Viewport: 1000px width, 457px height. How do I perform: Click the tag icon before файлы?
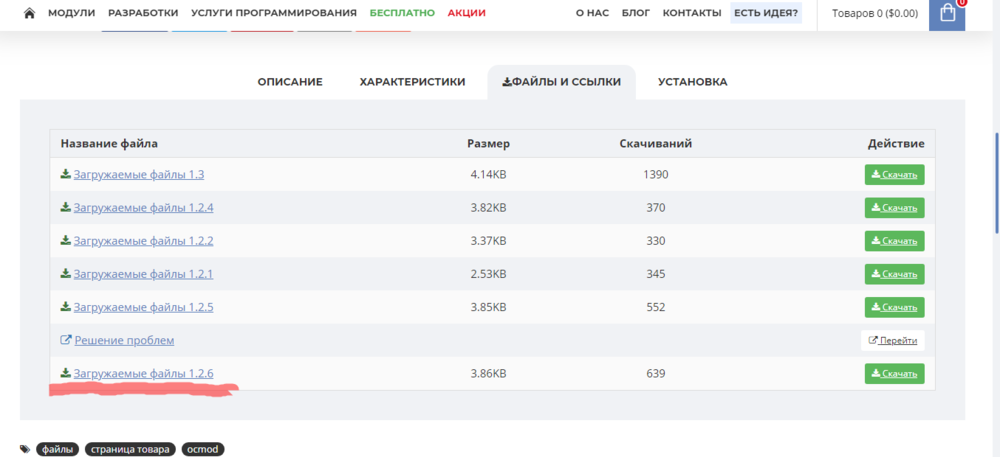25,450
